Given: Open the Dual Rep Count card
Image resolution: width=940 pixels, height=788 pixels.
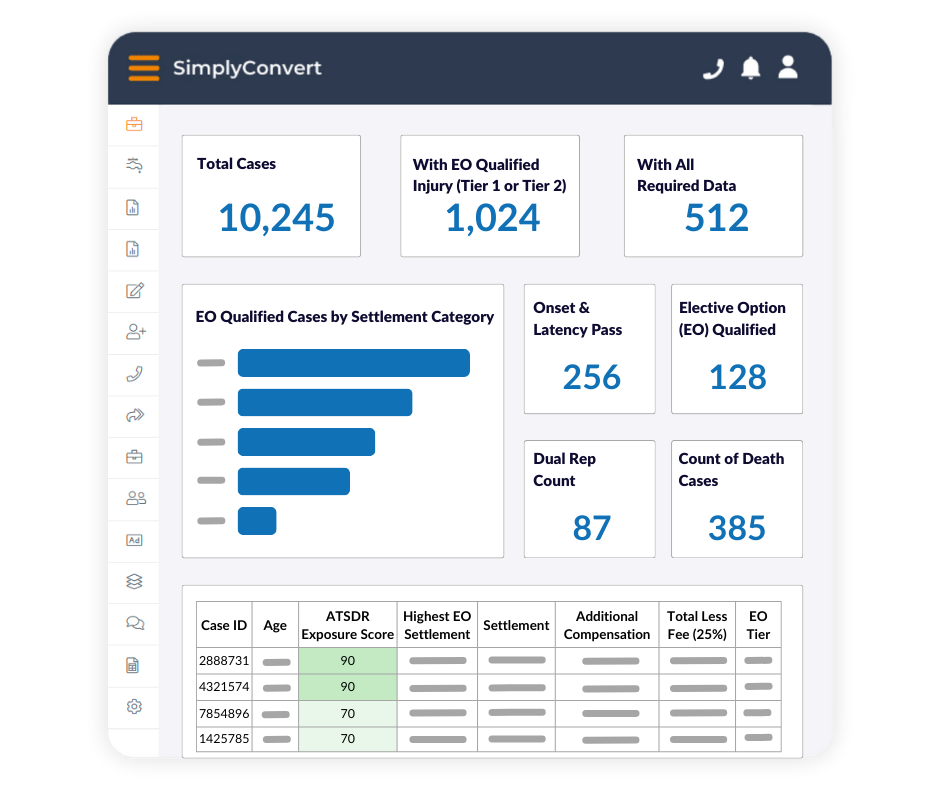Looking at the screenshot, I should tap(589, 499).
